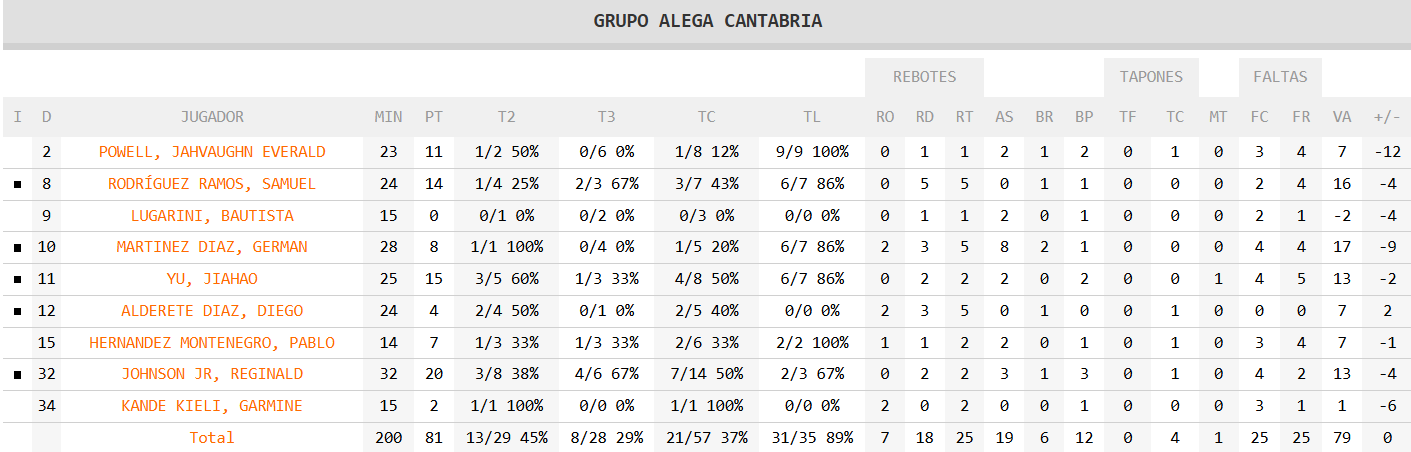Viewport: 1411px width, 452px height.
Task: Select the starter indicator for Yu, Jiahao
Action: [17, 280]
